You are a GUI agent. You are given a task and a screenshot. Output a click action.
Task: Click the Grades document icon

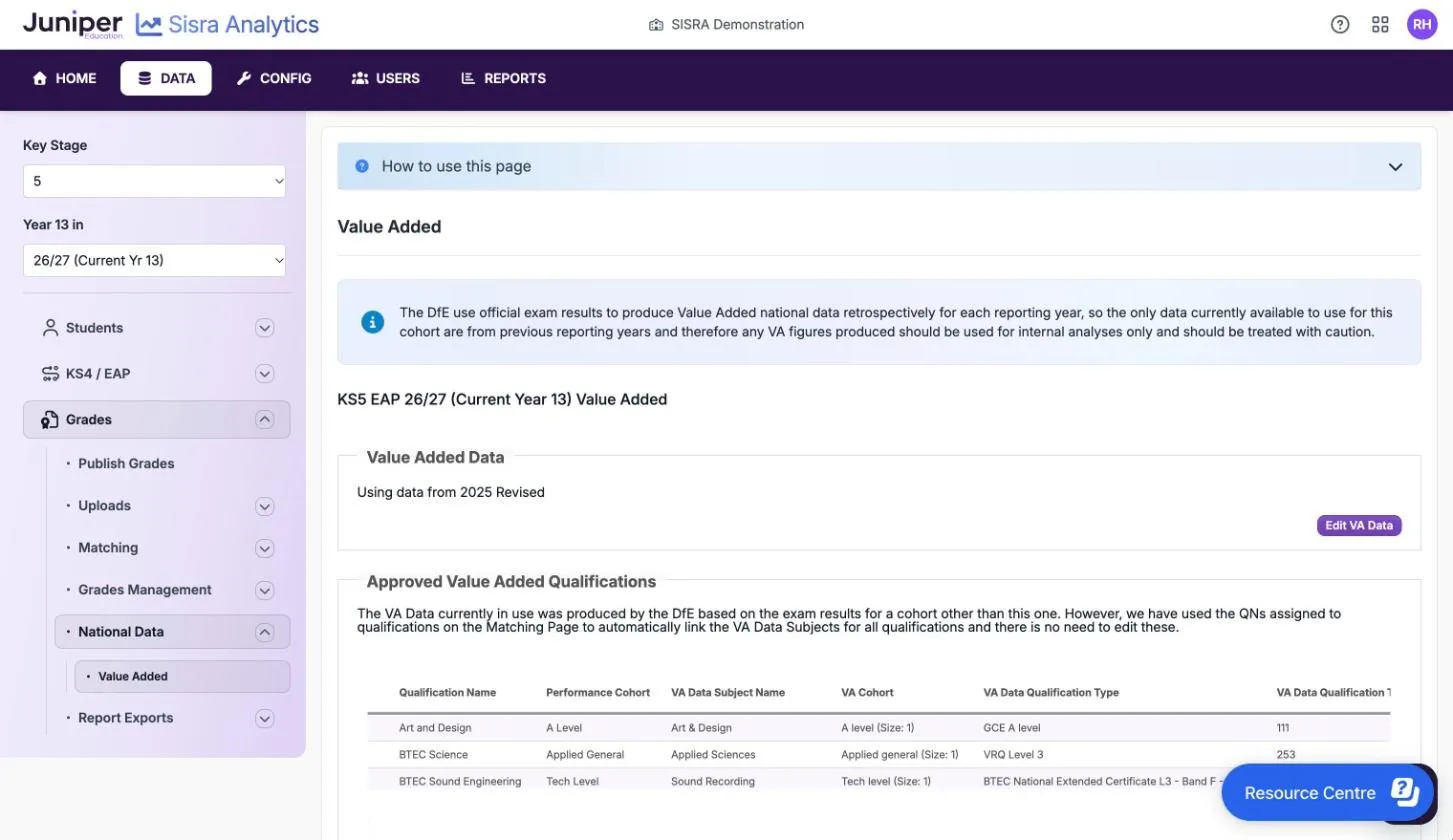point(50,420)
